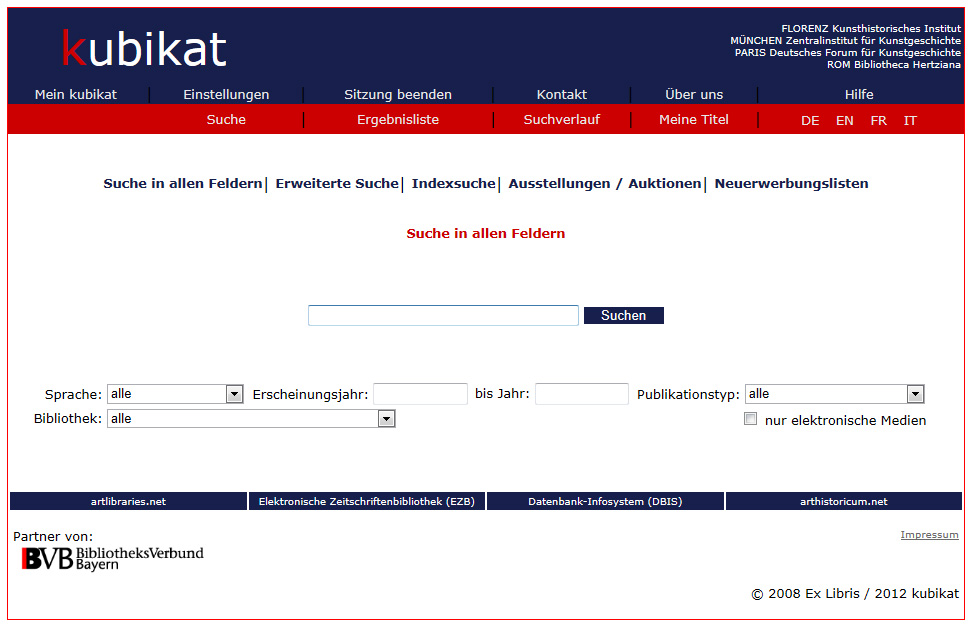Switch language to EN
Viewport: 970px width, 626px height.
pyautogui.click(x=845, y=120)
